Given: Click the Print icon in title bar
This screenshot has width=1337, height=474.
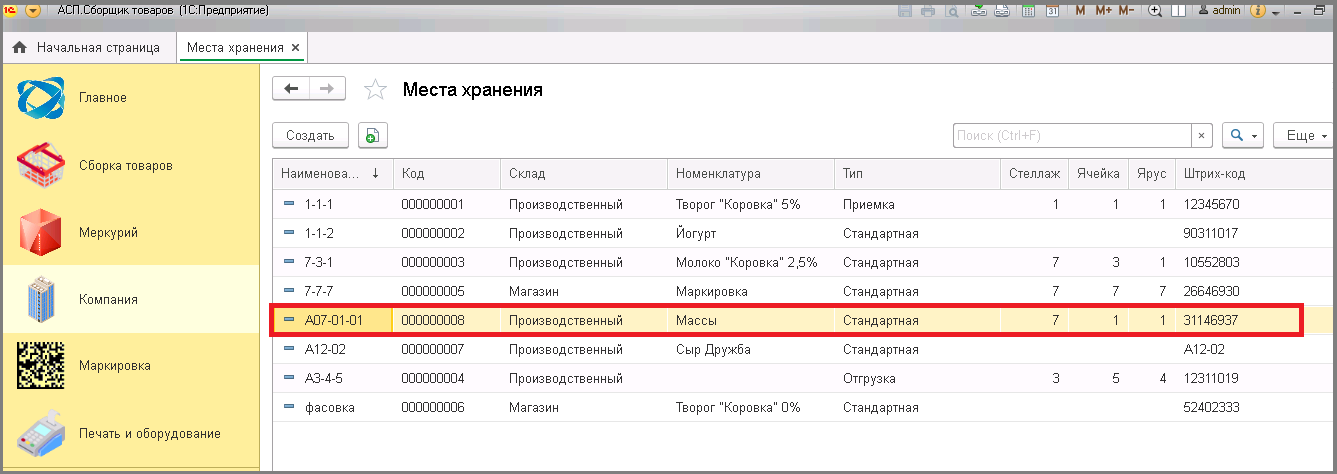Looking at the screenshot, I should click(x=928, y=11).
